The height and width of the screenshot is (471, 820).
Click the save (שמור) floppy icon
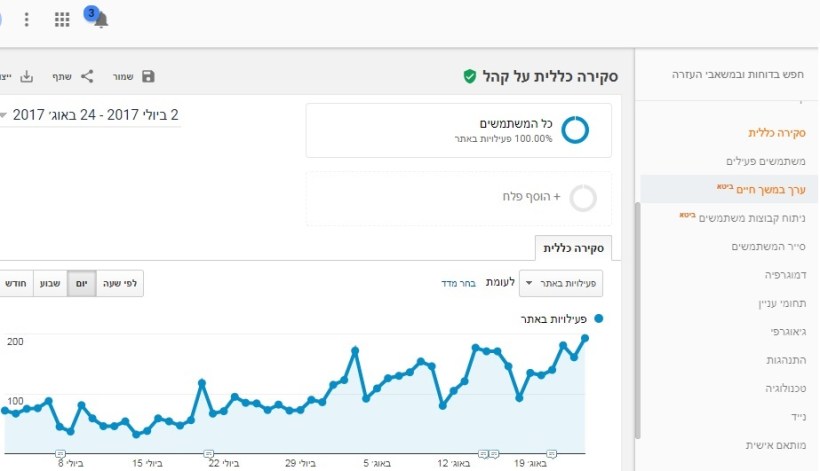(x=149, y=77)
